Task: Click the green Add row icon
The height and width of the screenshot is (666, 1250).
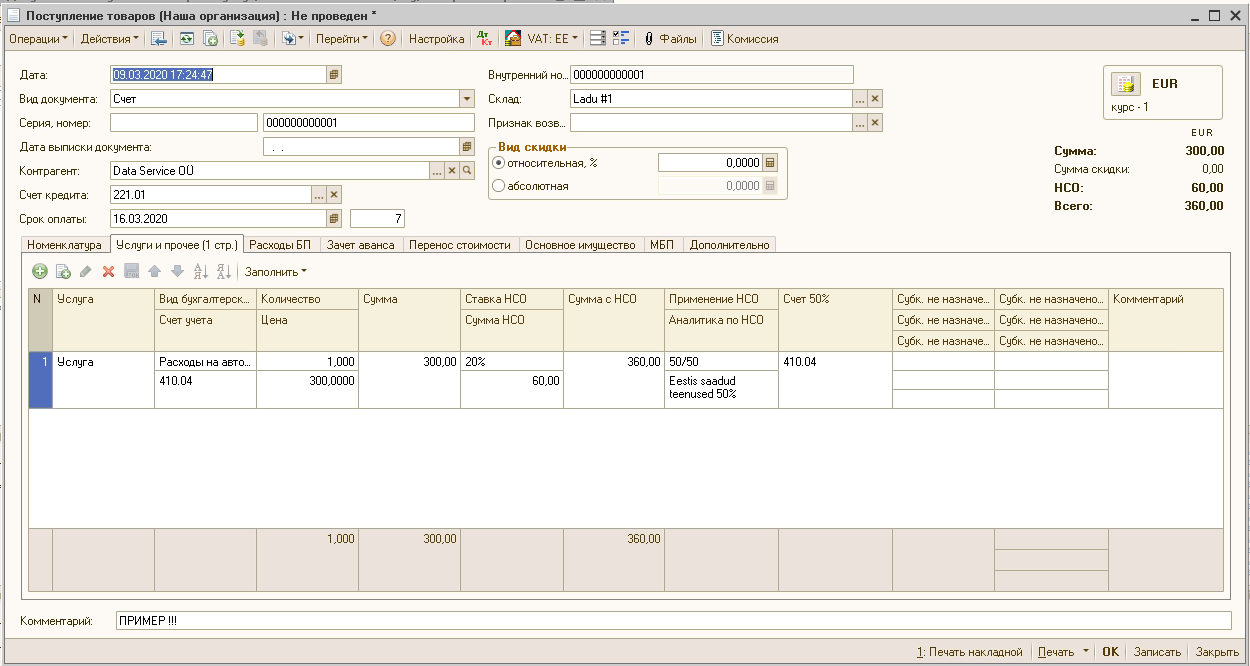Action: click(x=40, y=271)
